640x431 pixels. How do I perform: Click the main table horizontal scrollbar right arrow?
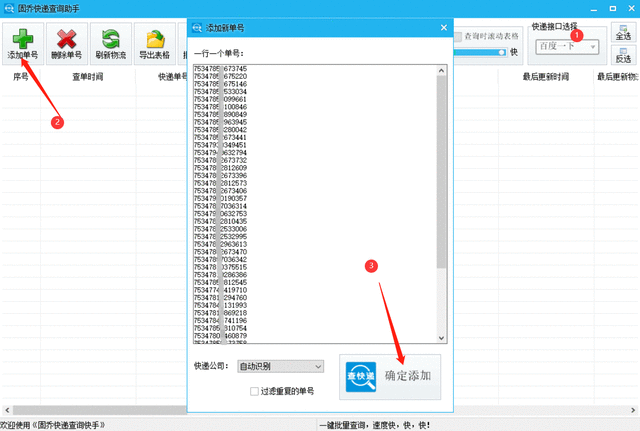click(633, 410)
